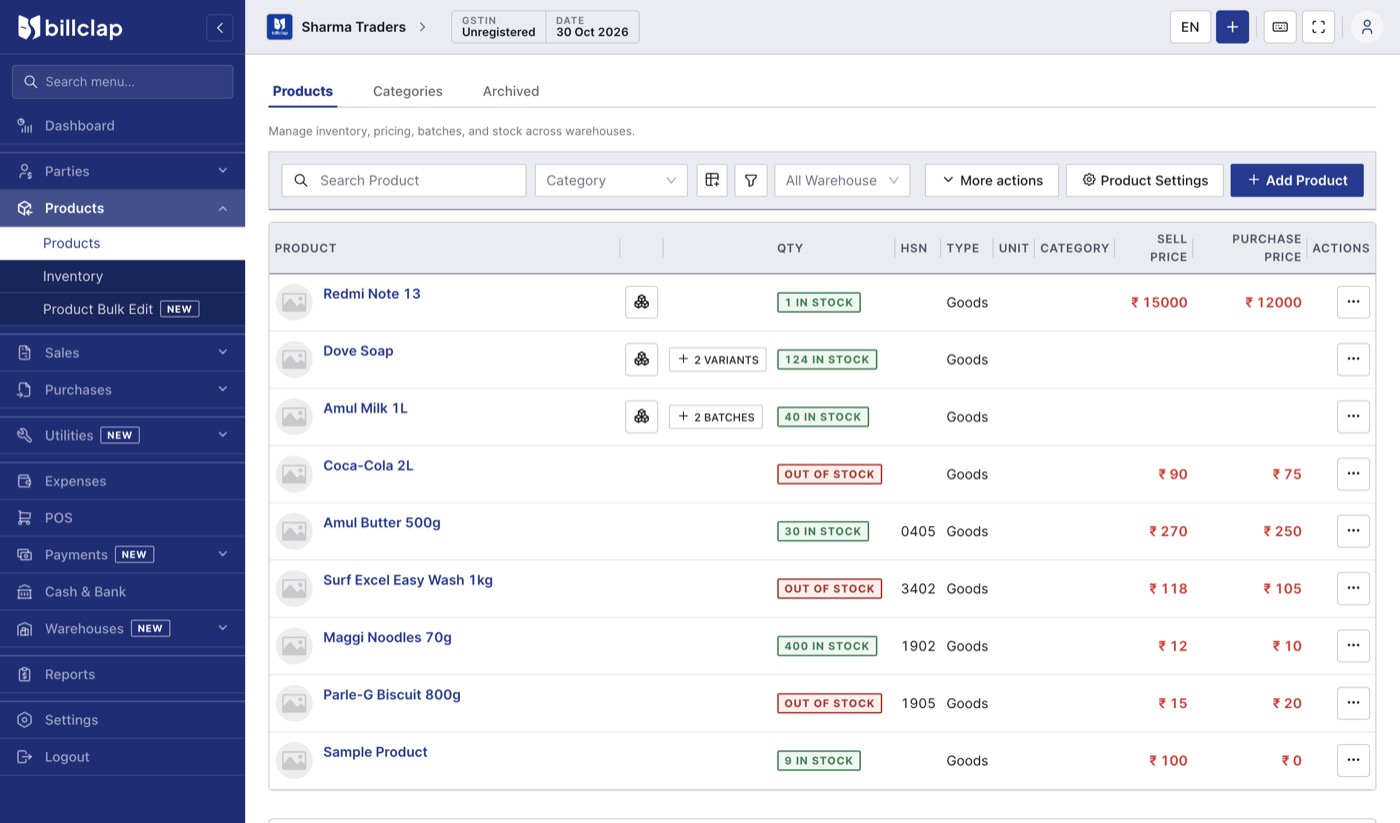This screenshot has height=823, width=1400.
Task: Open actions menu for Amul Milk 1L
Action: [1353, 416]
